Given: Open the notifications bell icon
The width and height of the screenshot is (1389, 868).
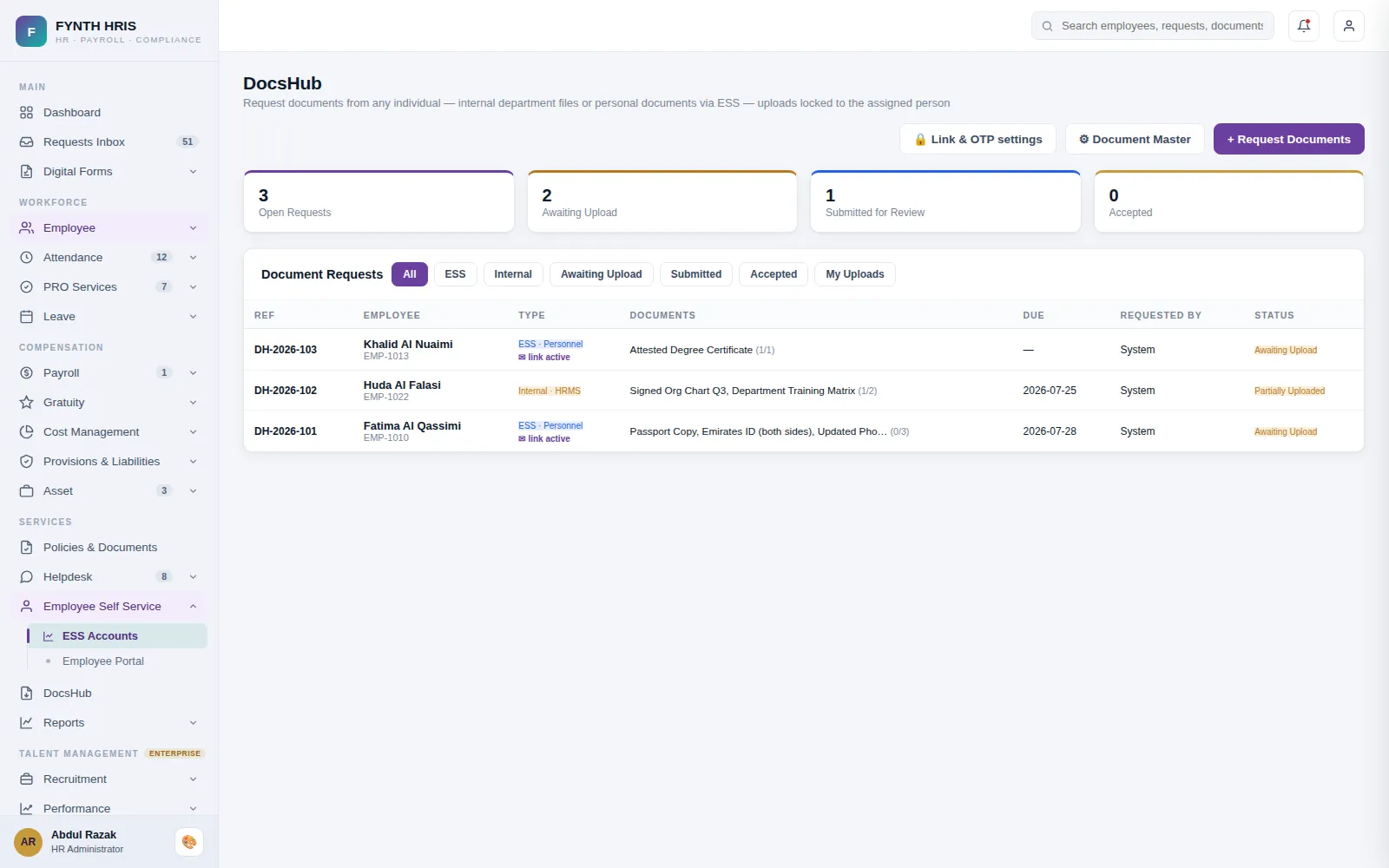Looking at the screenshot, I should coord(1304,26).
